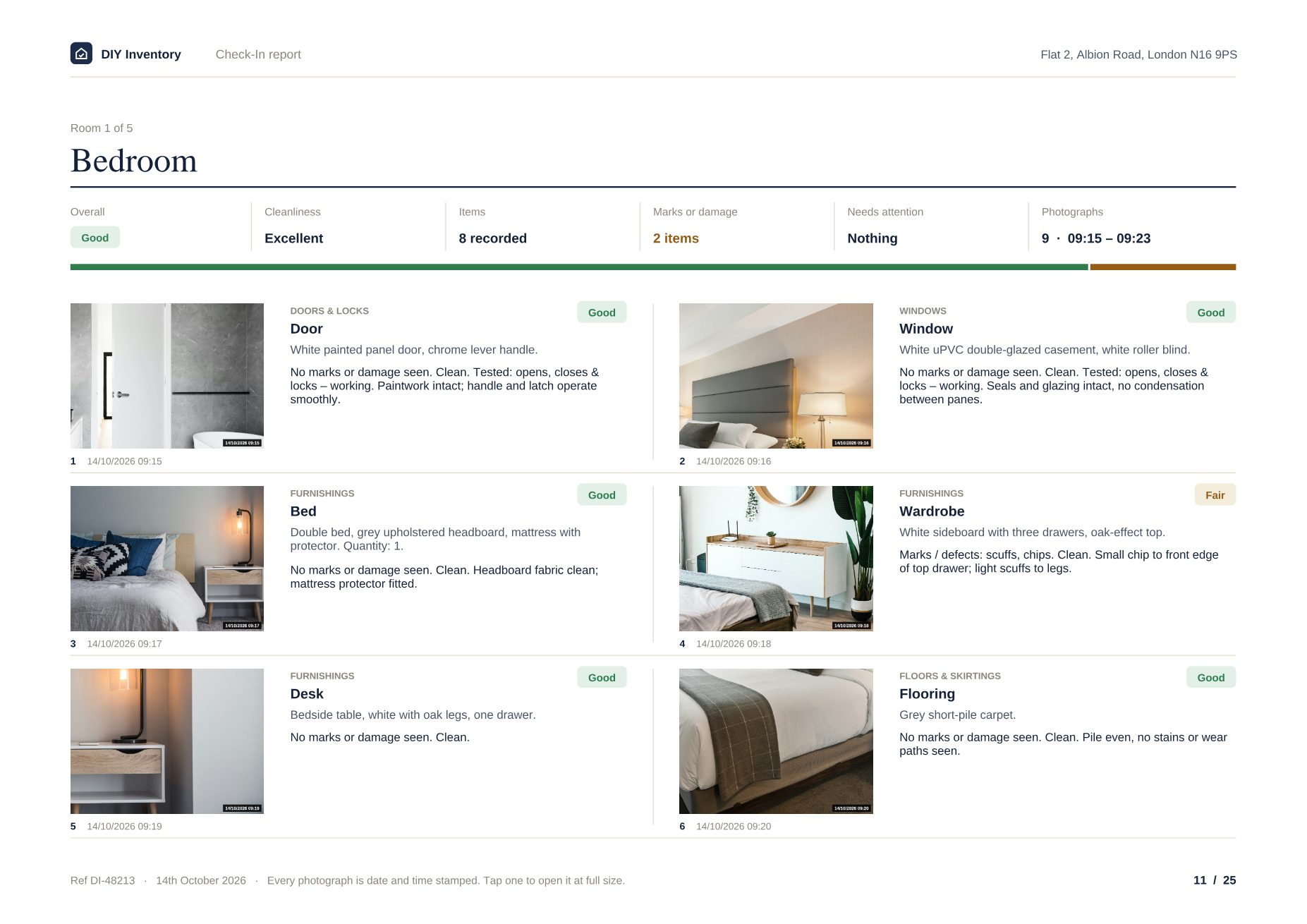Click the Bed item title
This screenshot has height=924, width=1307.
pos(303,511)
